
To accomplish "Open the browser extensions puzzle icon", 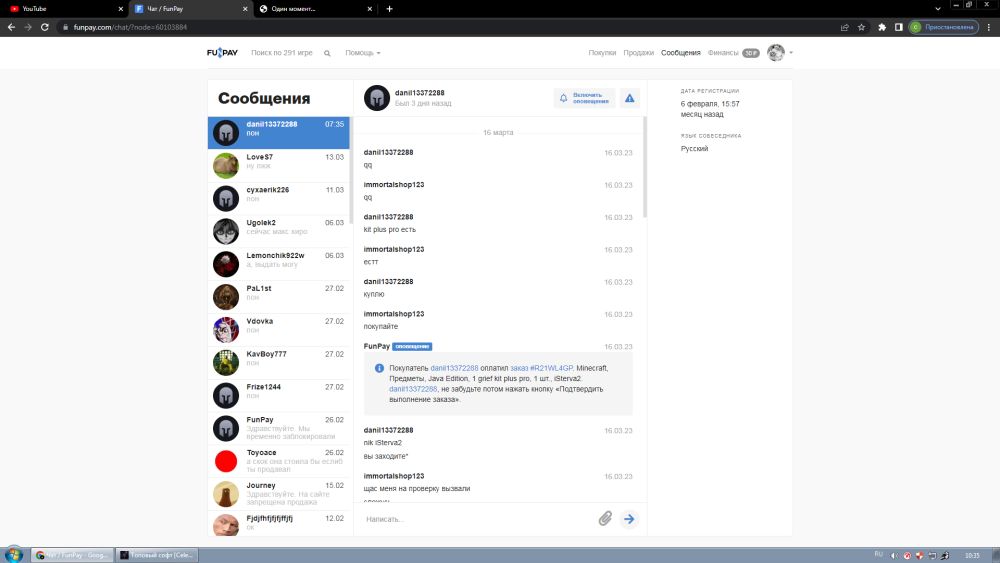I will [882, 27].
